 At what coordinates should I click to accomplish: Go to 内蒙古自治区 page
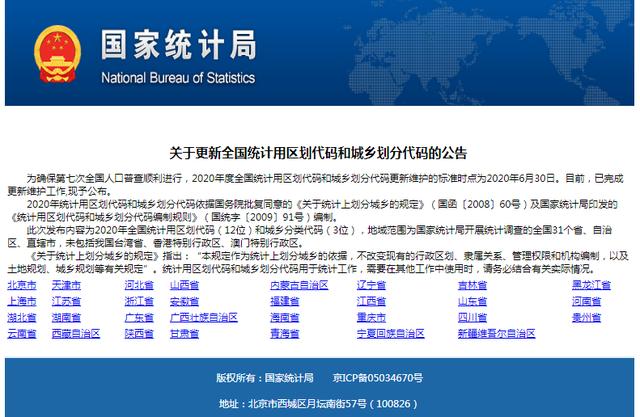pos(299,285)
